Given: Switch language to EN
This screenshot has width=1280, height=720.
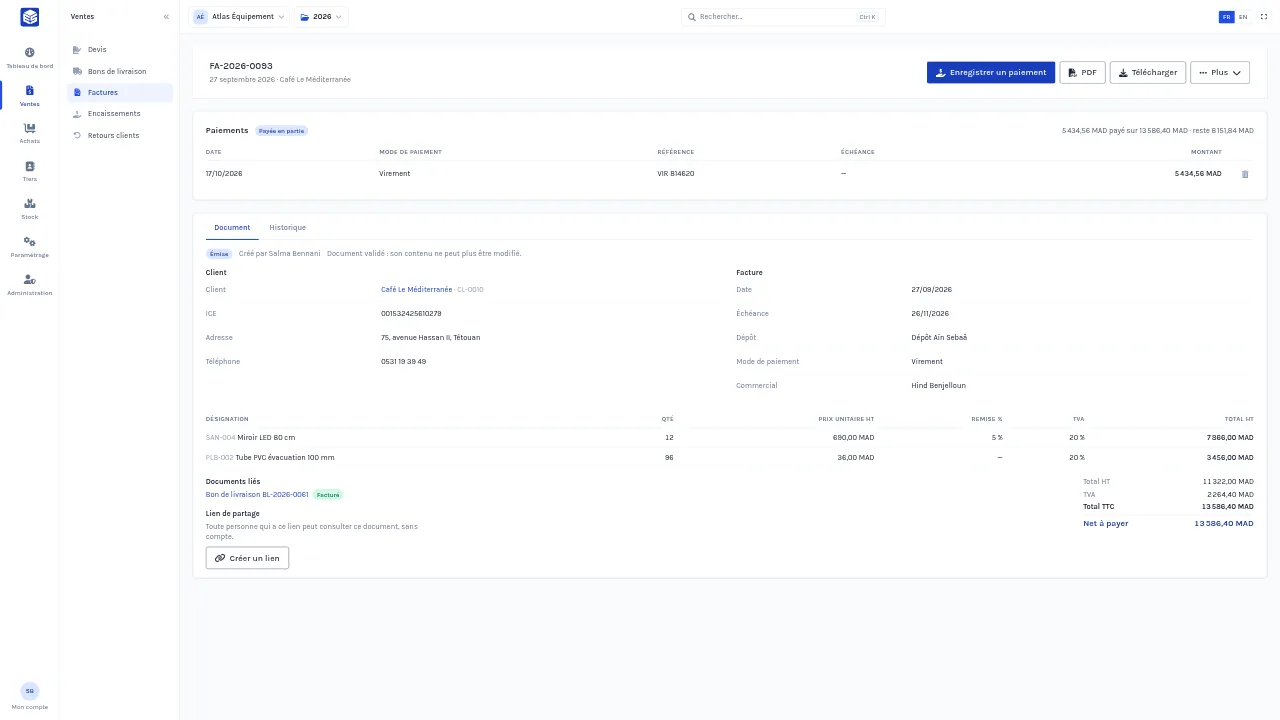Looking at the screenshot, I should pyautogui.click(x=1243, y=17).
